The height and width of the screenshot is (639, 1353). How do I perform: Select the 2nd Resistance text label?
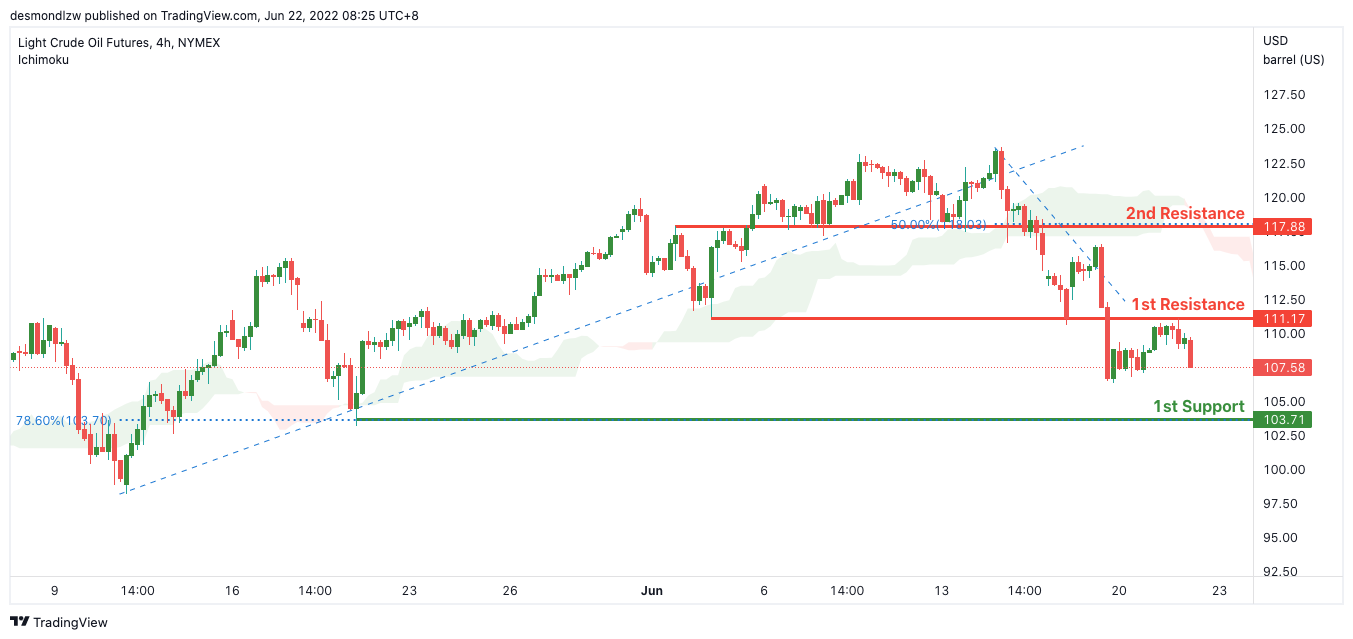pyautogui.click(x=1185, y=213)
